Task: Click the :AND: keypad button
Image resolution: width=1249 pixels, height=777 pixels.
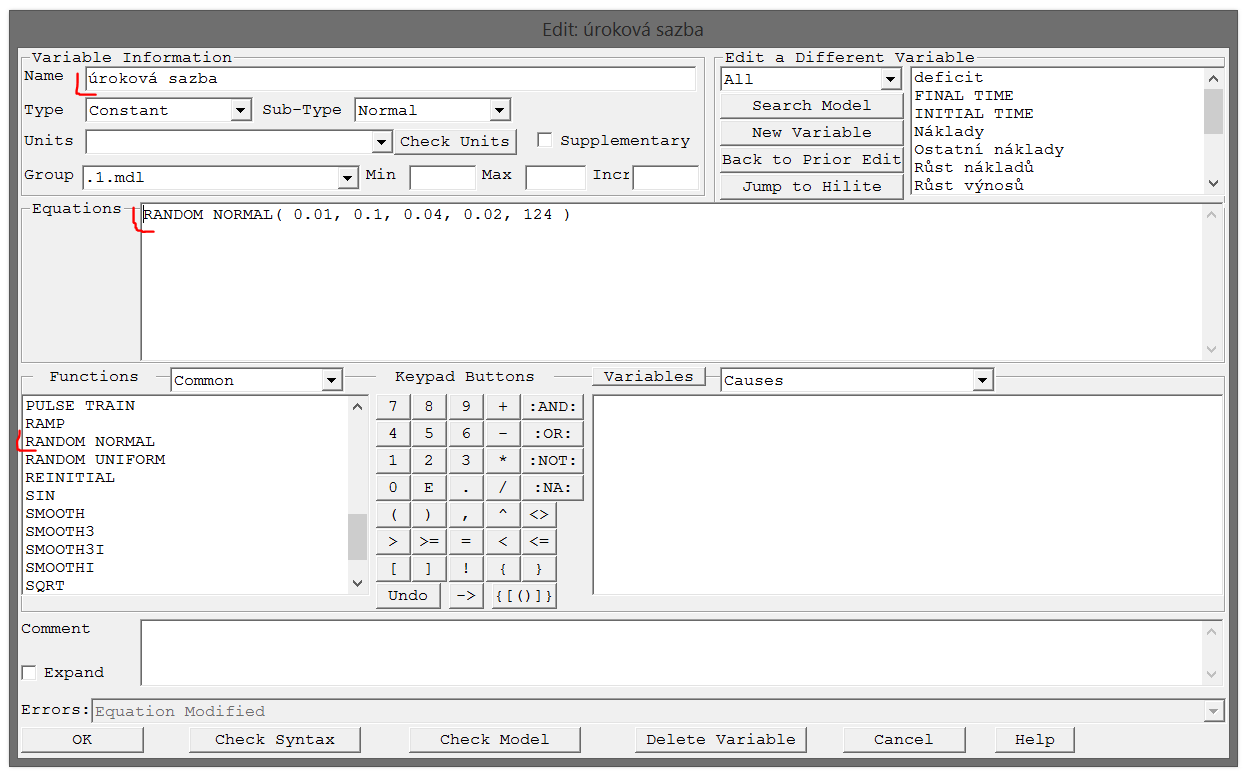Action: 553,406
